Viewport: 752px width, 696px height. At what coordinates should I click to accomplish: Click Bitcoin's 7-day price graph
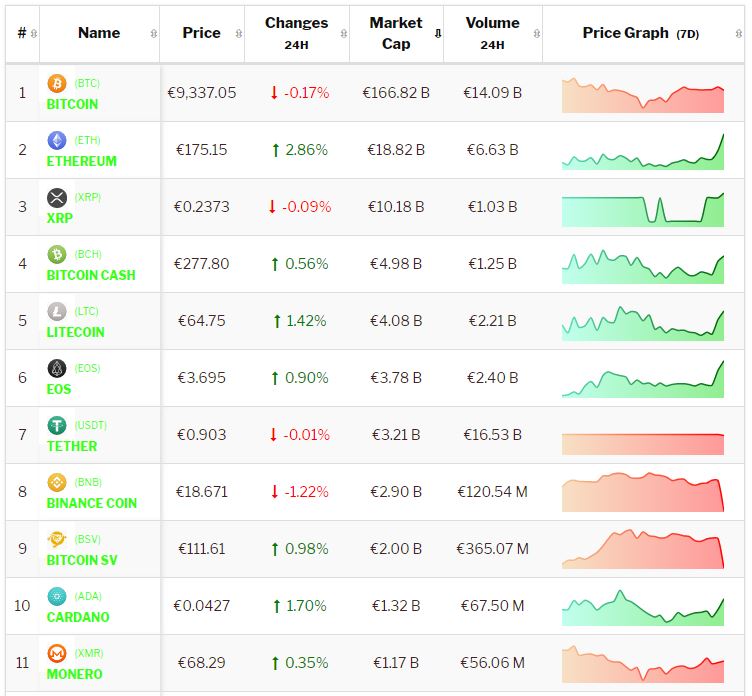point(643,95)
